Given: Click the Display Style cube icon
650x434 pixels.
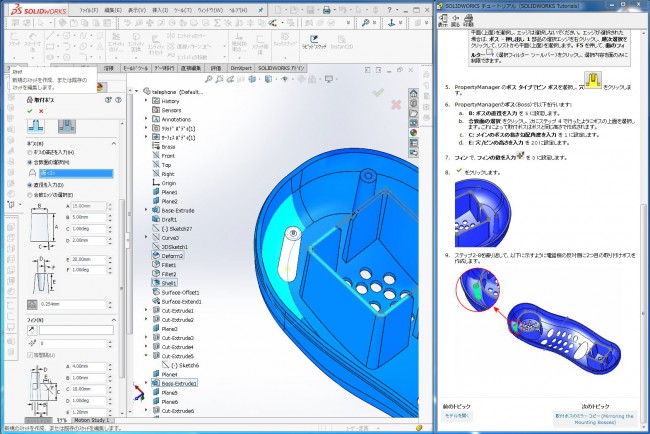Looking at the screenshot, I should click(x=269, y=79).
